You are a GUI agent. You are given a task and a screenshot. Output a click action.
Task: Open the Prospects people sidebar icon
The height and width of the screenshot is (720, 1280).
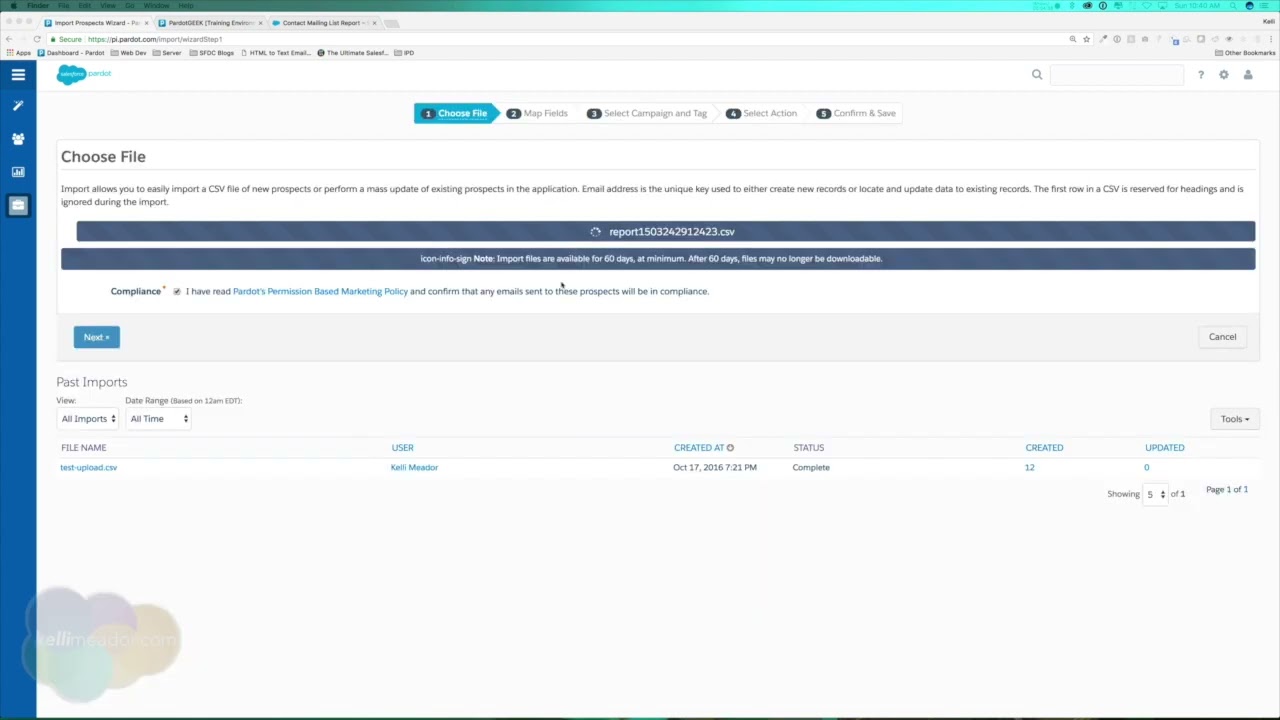pyautogui.click(x=18, y=139)
